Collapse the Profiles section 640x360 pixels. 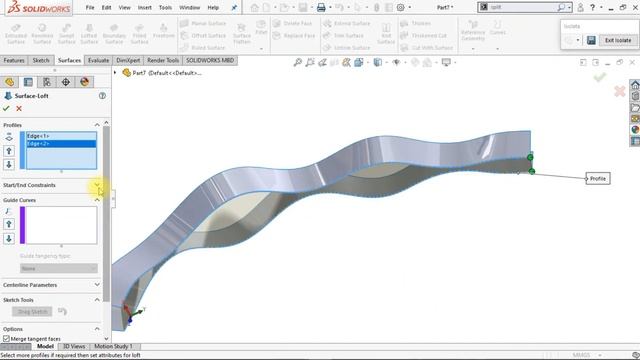coord(97,125)
